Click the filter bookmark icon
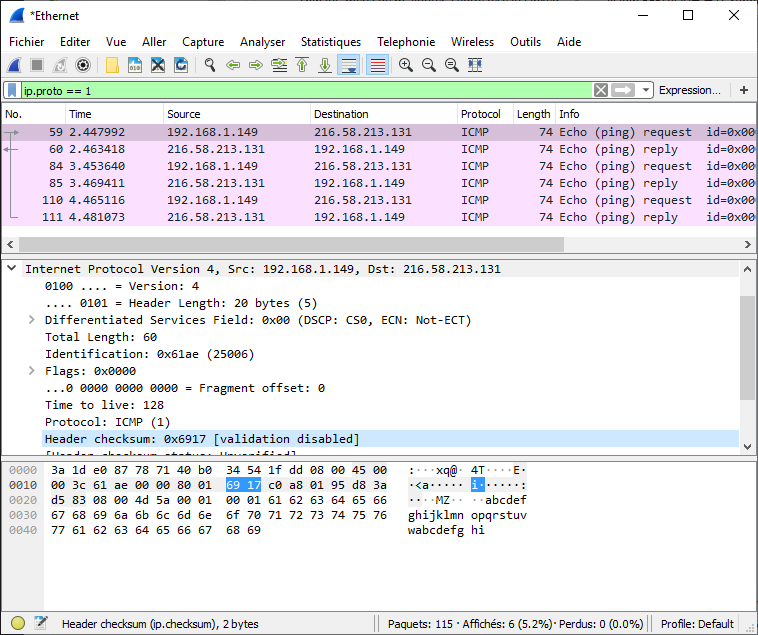This screenshot has width=758, height=635. [x=12, y=90]
